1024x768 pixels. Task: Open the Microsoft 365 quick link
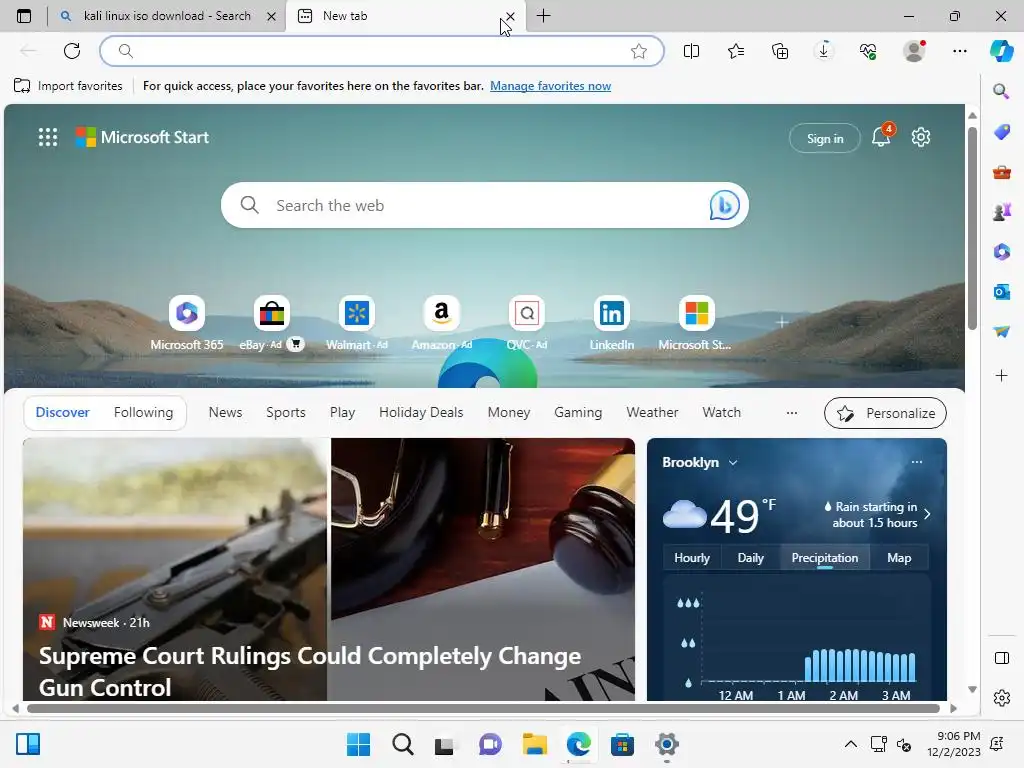[187, 323]
